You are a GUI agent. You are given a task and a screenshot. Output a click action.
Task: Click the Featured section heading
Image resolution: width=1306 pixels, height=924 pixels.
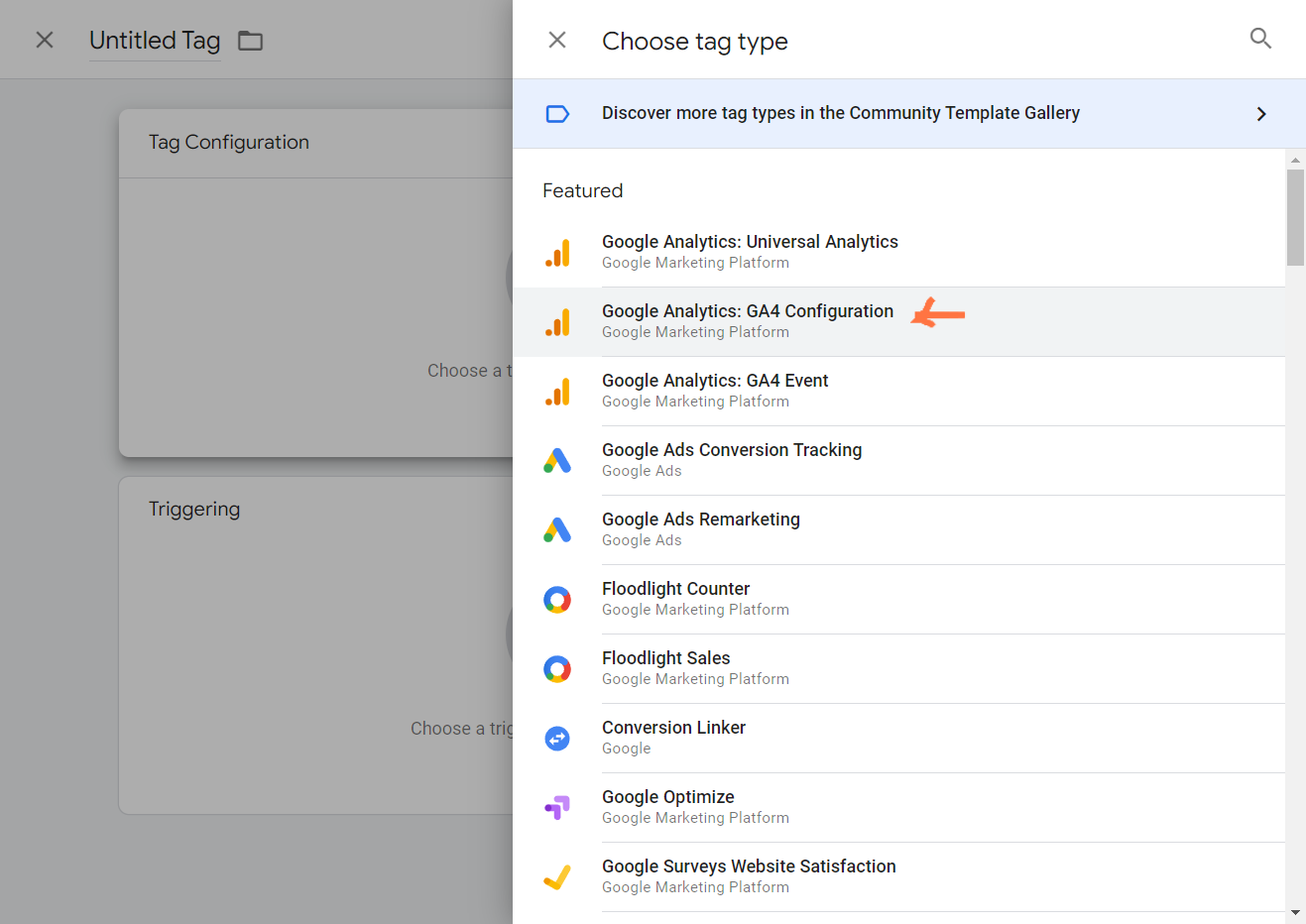pos(583,190)
